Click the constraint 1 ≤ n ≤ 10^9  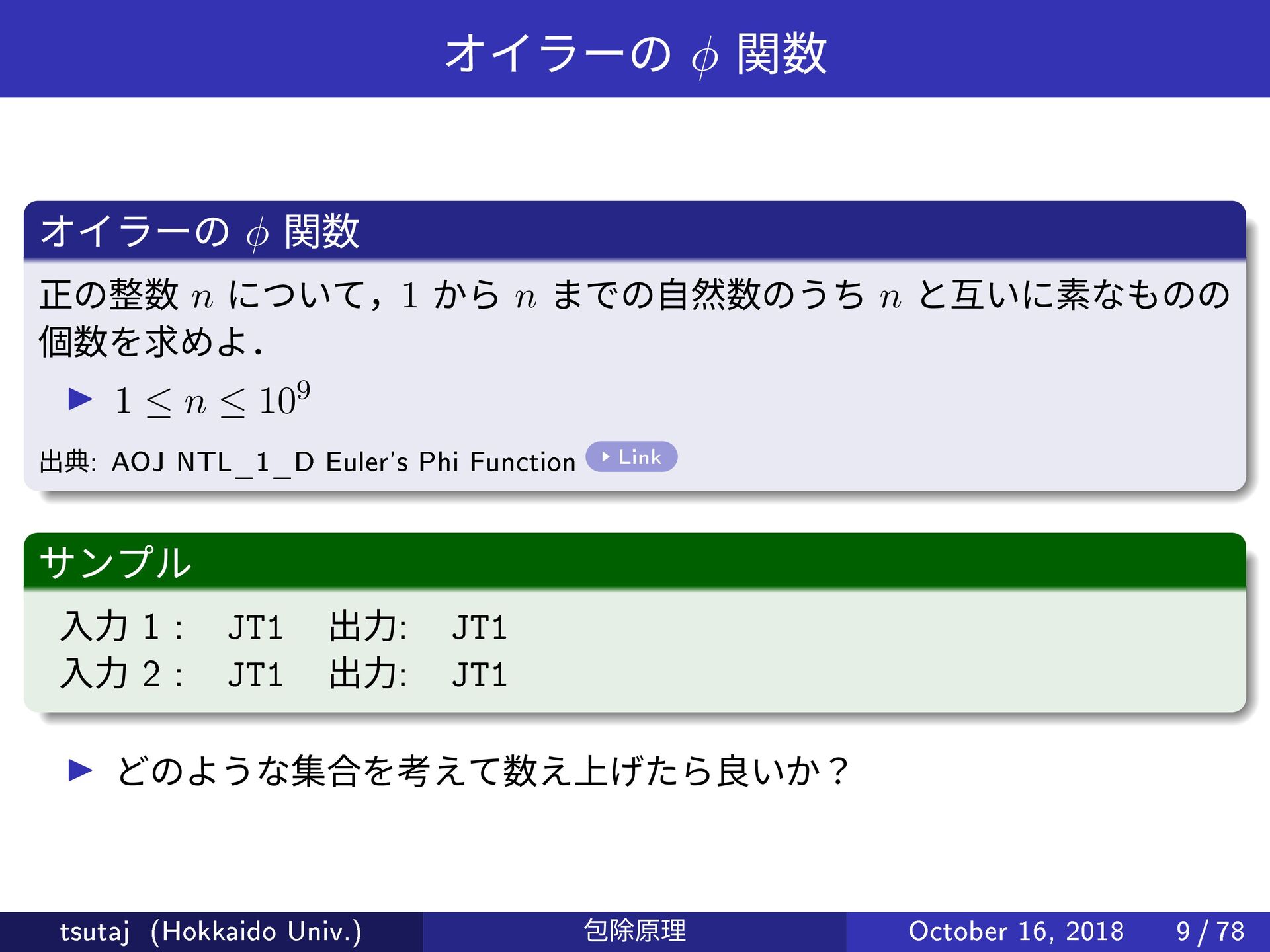pos(212,400)
